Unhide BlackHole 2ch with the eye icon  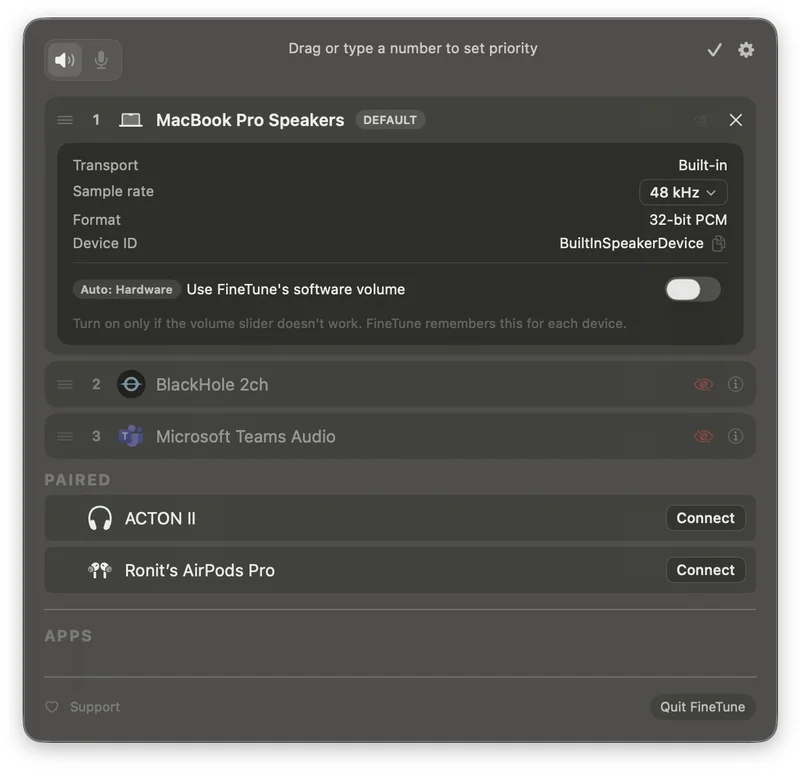click(x=704, y=384)
